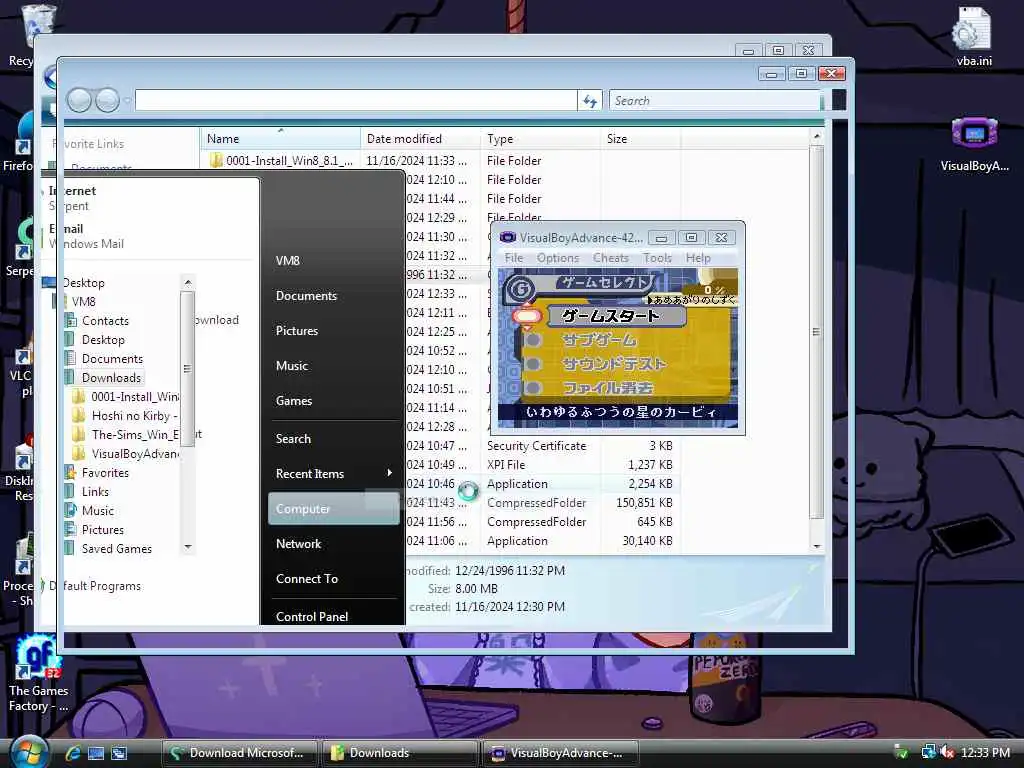Select Hoshi no Kirby folder in tree
This screenshot has height=768, width=1024.
click(135, 416)
